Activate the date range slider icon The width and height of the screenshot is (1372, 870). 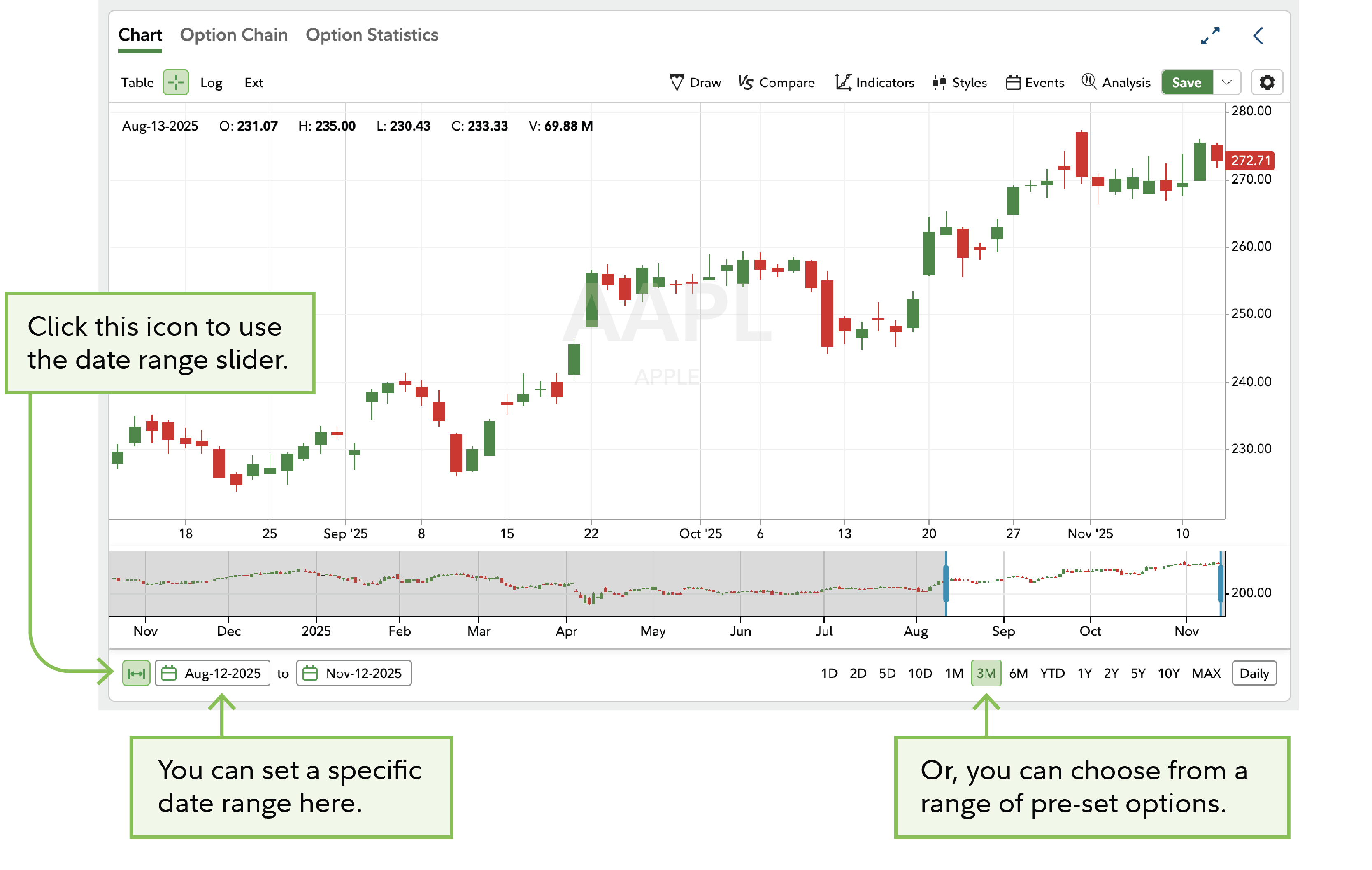(x=136, y=673)
